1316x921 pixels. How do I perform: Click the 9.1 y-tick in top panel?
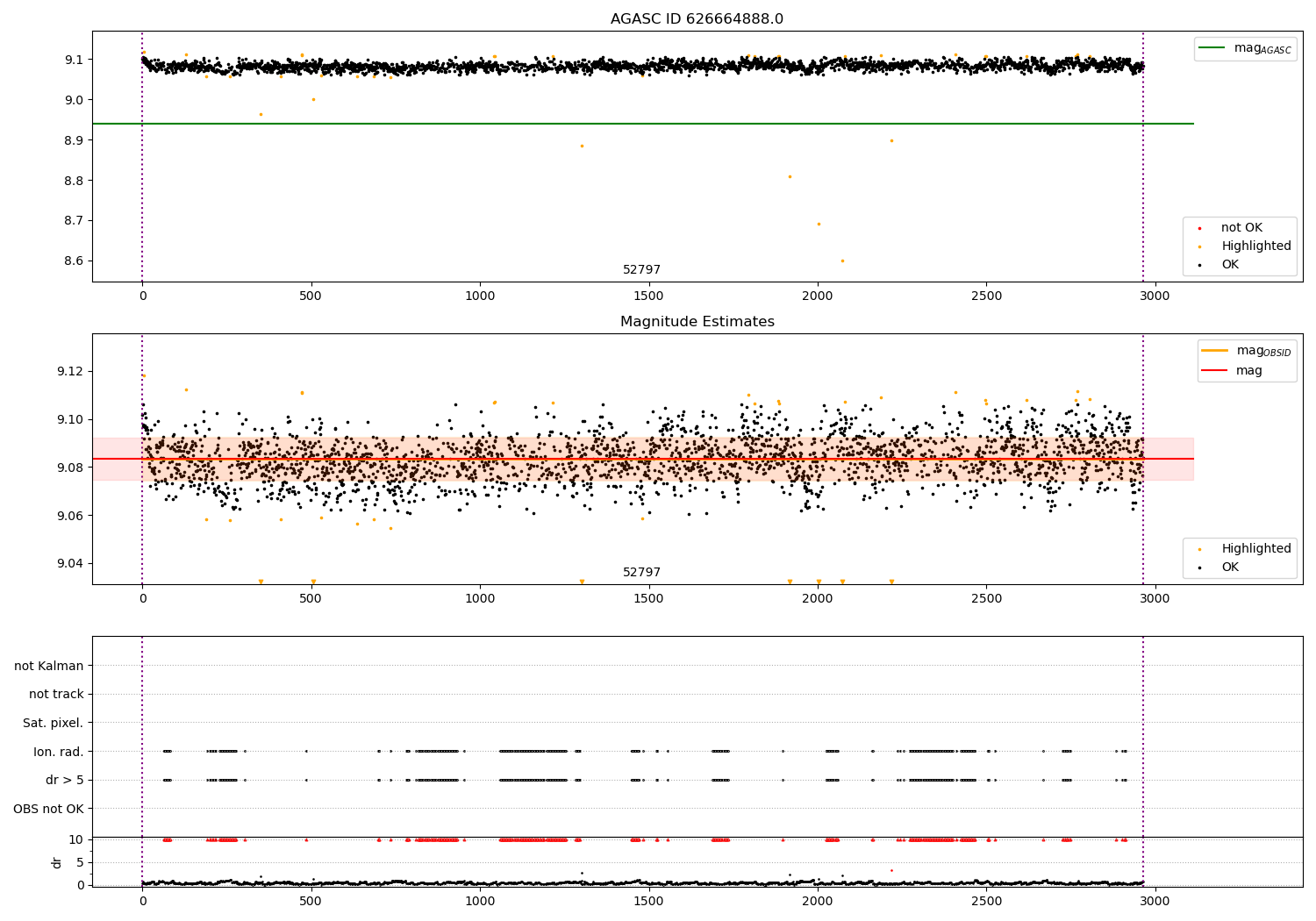[x=74, y=60]
